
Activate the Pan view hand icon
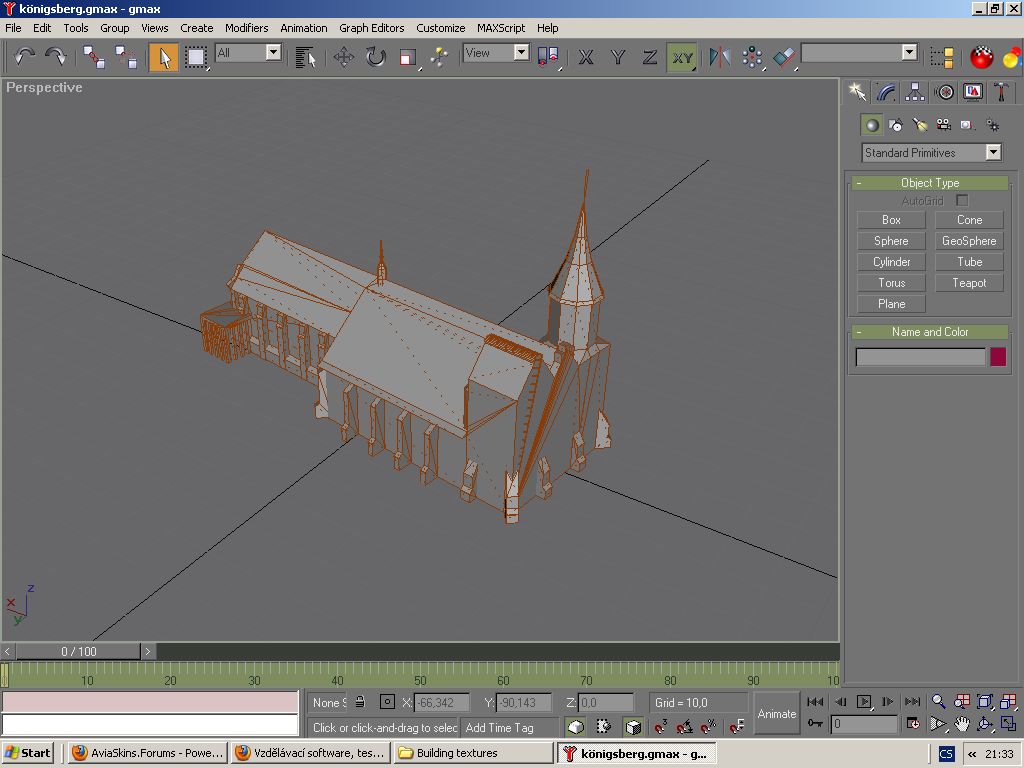pyautogui.click(x=961, y=723)
